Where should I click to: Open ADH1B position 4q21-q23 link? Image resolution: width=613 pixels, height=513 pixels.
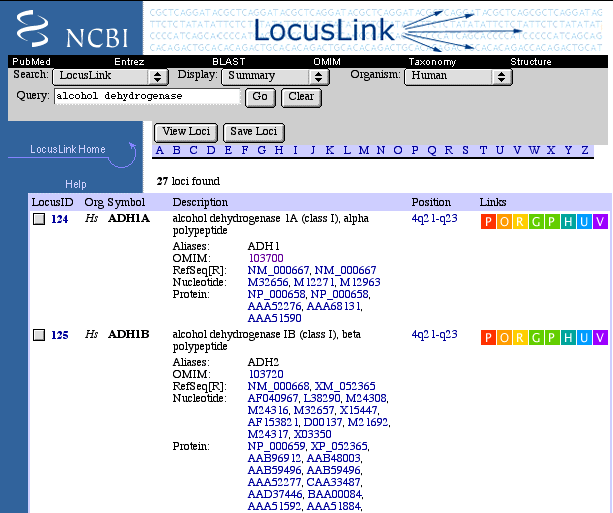tap(434, 335)
